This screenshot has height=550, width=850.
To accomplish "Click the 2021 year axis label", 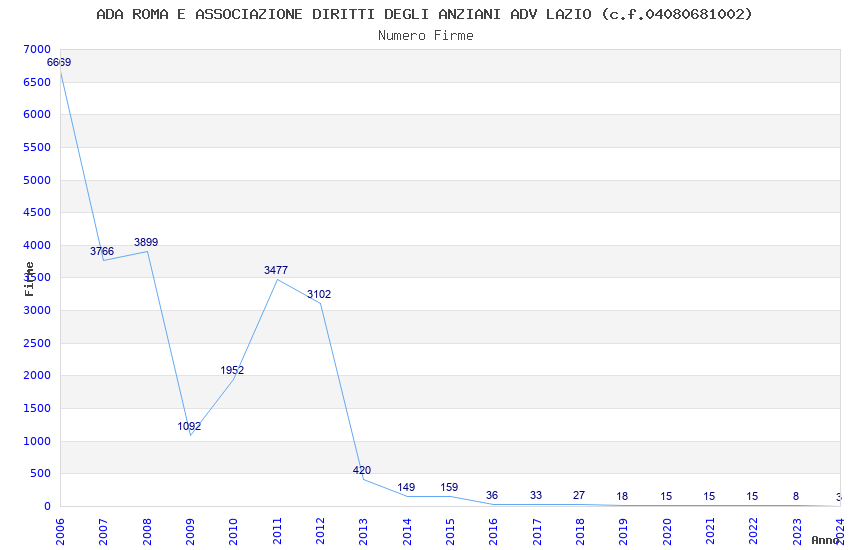I will coord(710,532).
